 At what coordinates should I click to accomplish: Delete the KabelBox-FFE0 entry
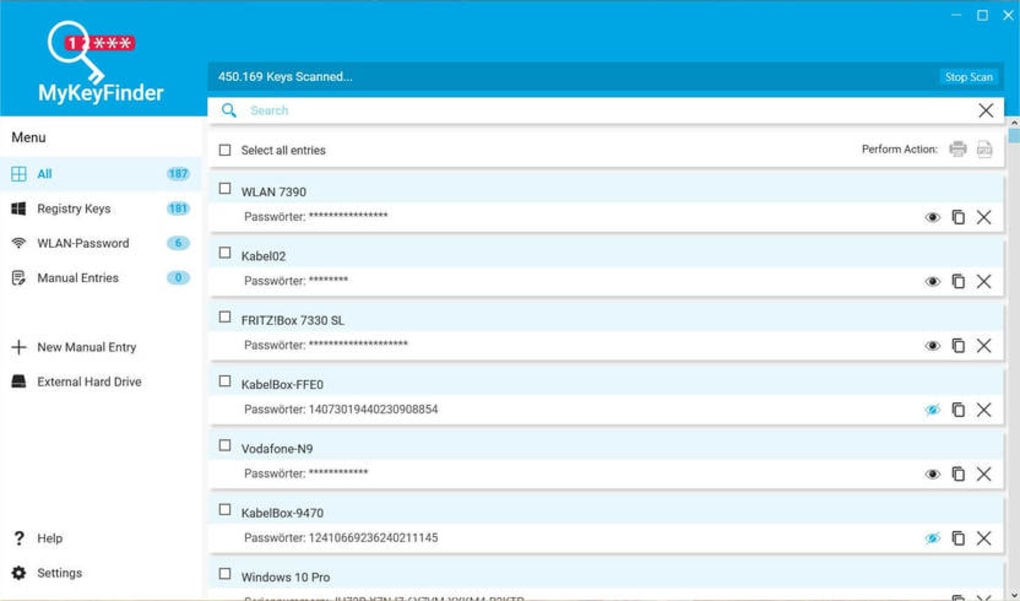tap(984, 410)
